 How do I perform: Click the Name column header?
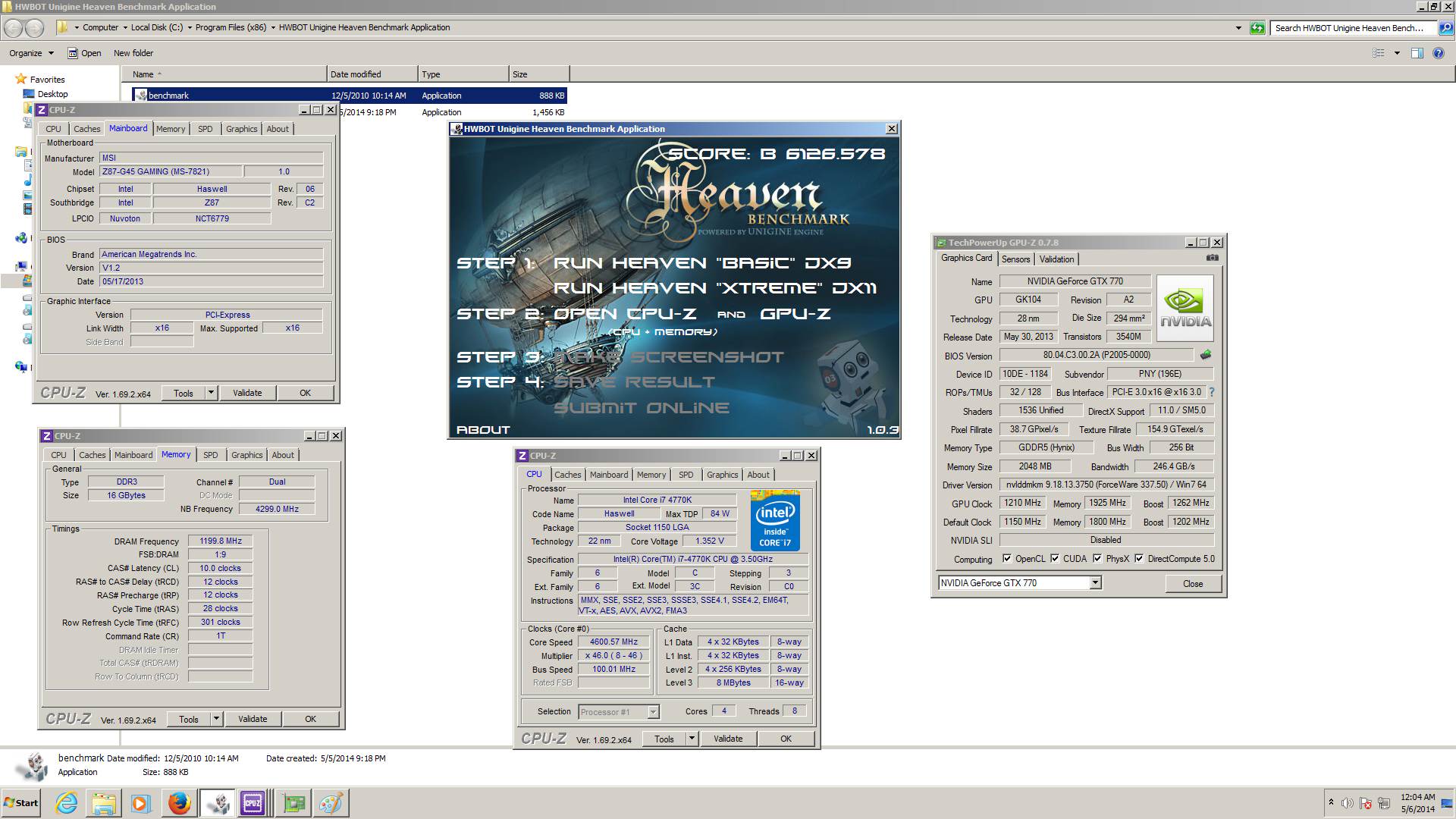click(224, 74)
